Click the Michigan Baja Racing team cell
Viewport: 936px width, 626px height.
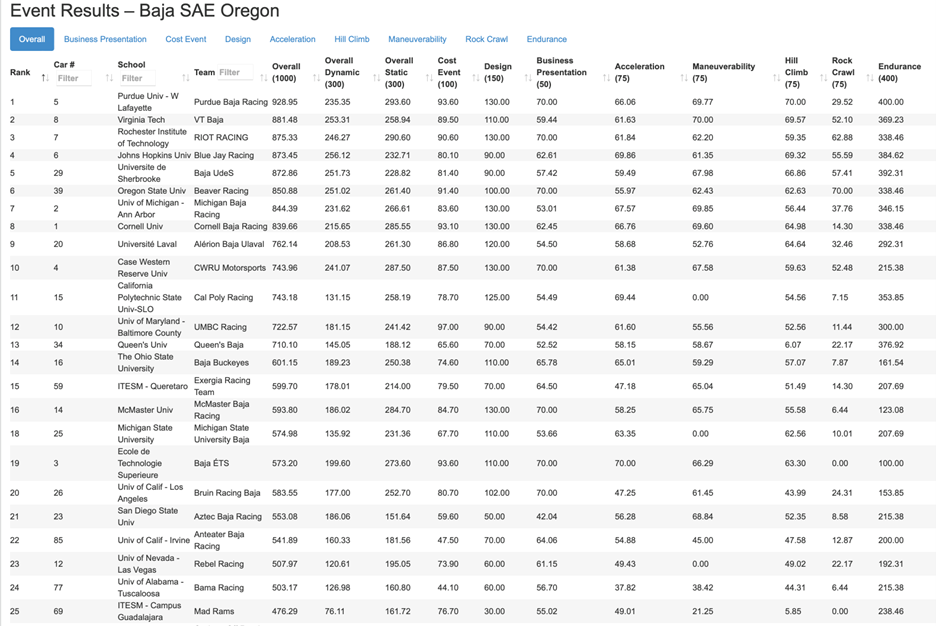point(220,208)
